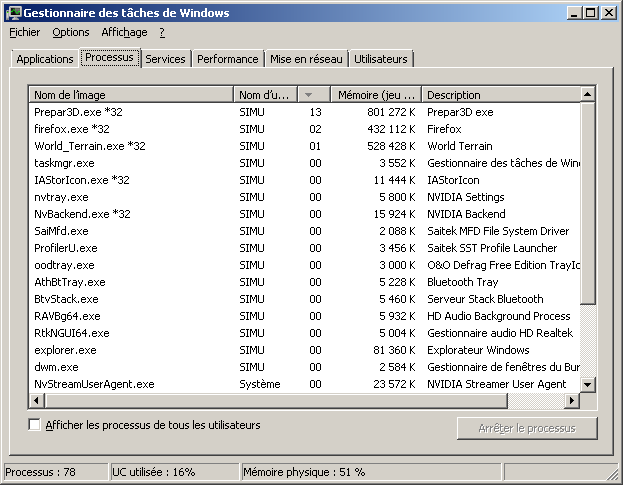Image resolution: width=623 pixels, height=485 pixels.
Task: Click NVIDIA Streamer User Agent description
Action: click(497, 384)
